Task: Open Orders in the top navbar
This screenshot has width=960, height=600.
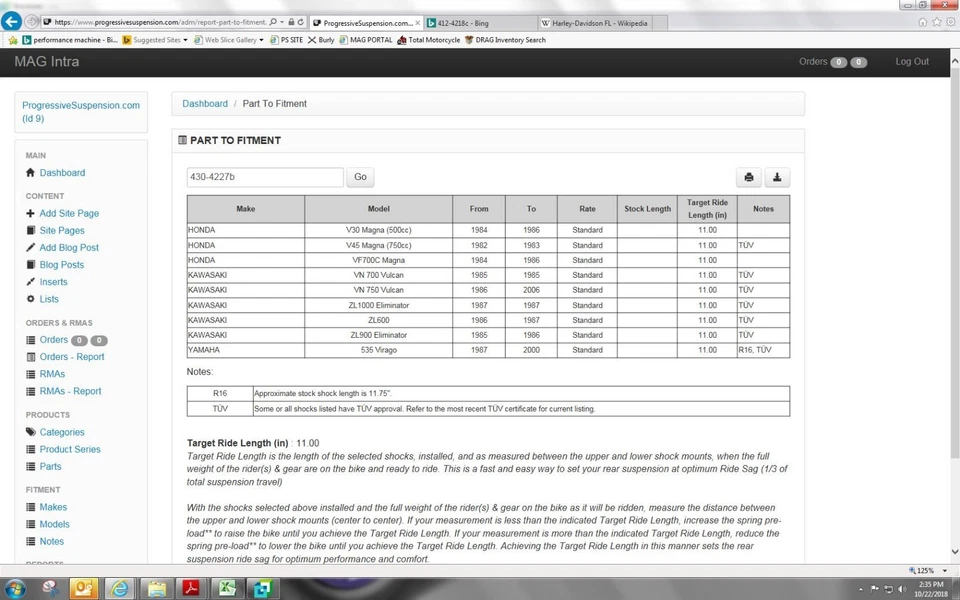Action: click(x=813, y=61)
